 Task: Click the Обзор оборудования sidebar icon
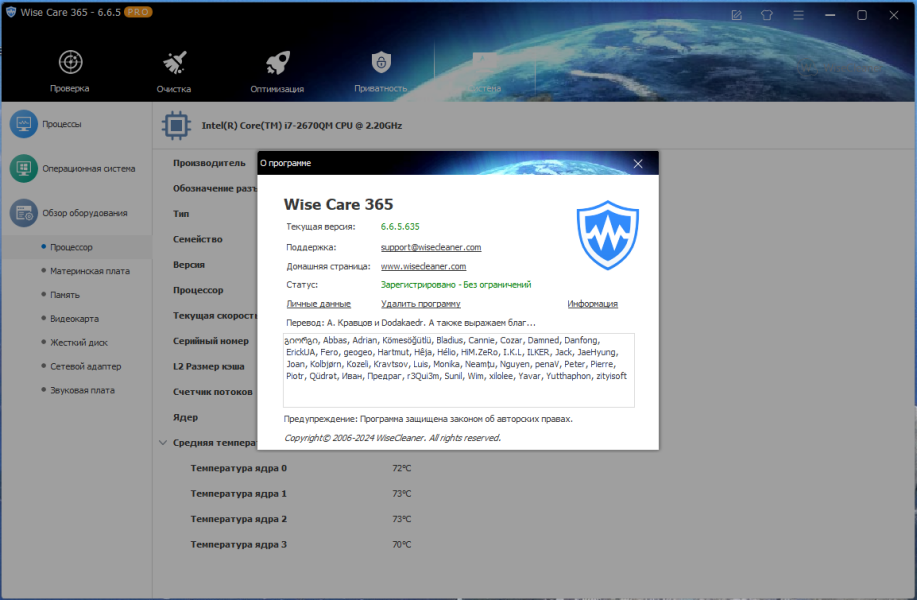pos(23,213)
